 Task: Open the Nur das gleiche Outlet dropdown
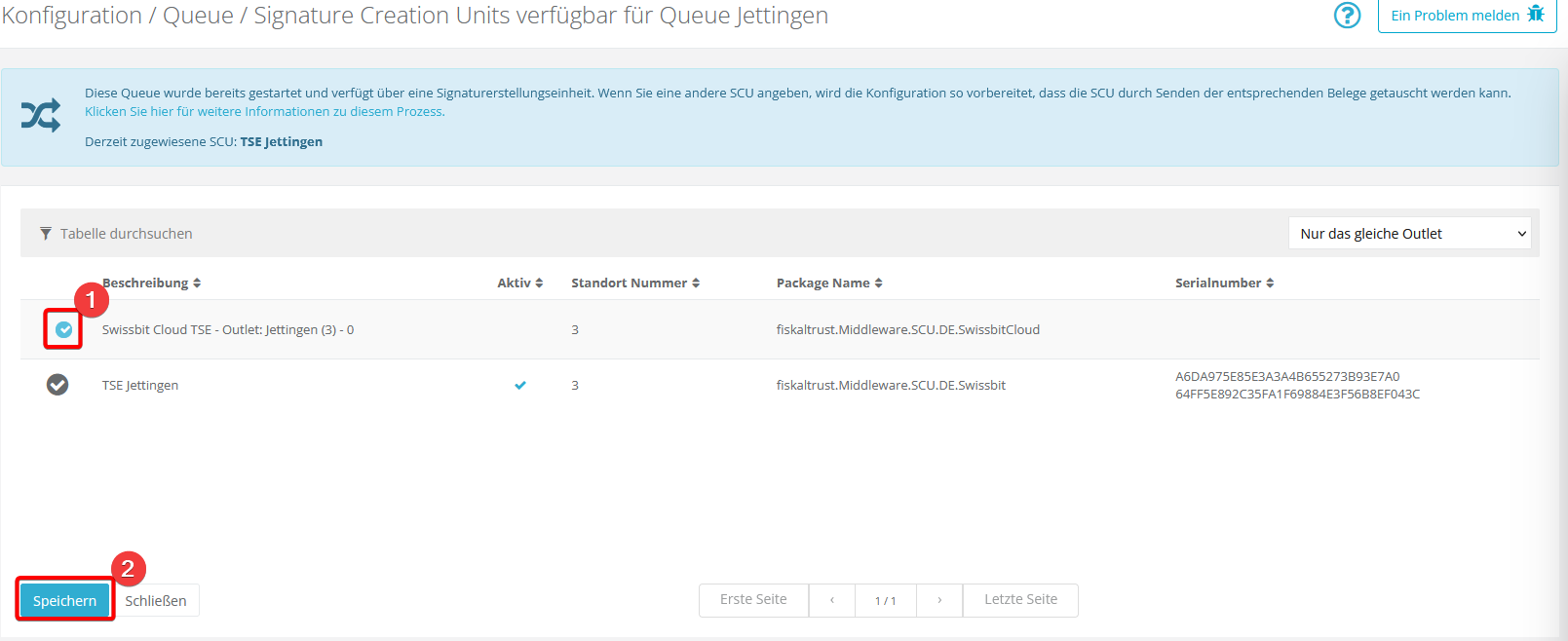pyautogui.click(x=1409, y=234)
